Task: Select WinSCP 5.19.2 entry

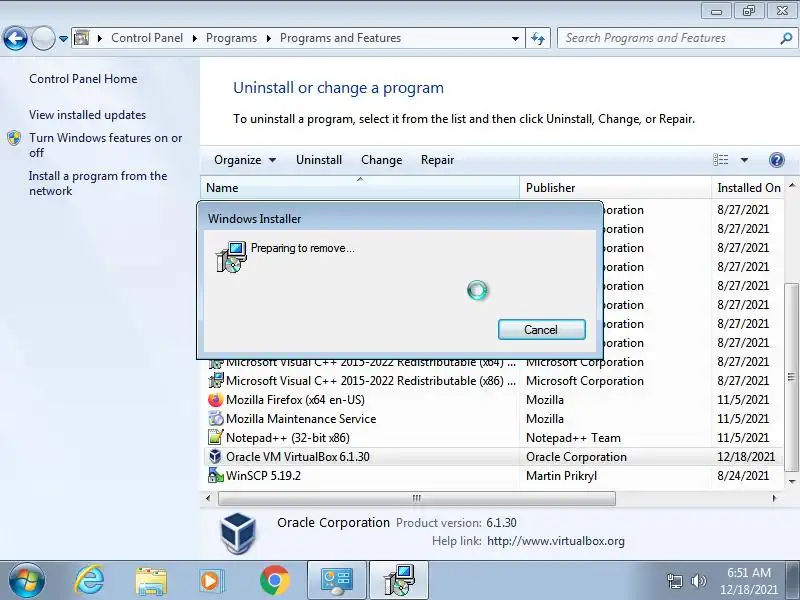Action: 492,476
